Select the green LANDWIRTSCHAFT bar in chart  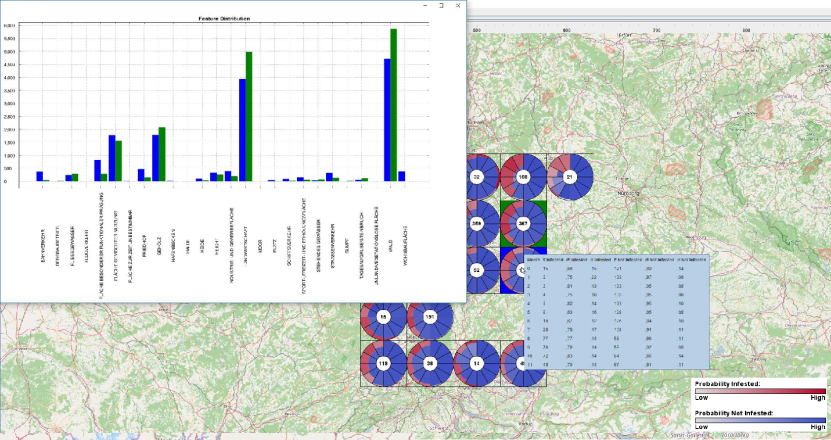coord(249,117)
